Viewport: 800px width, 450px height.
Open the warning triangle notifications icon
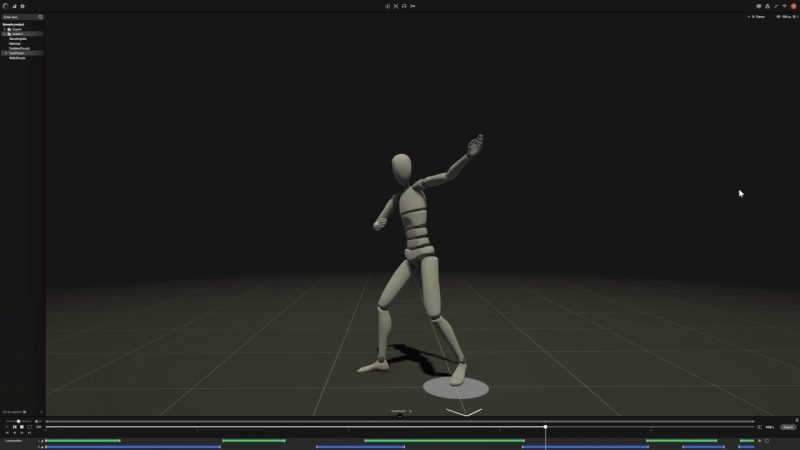click(x=767, y=6)
